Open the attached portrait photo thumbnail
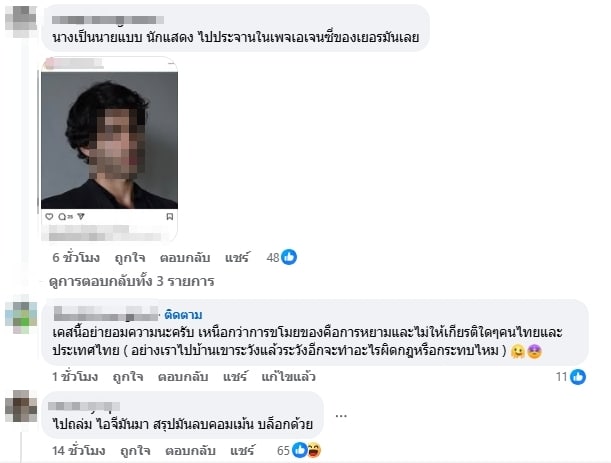The width and height of the screenshot is (611, 463). [x=109, y=140]
